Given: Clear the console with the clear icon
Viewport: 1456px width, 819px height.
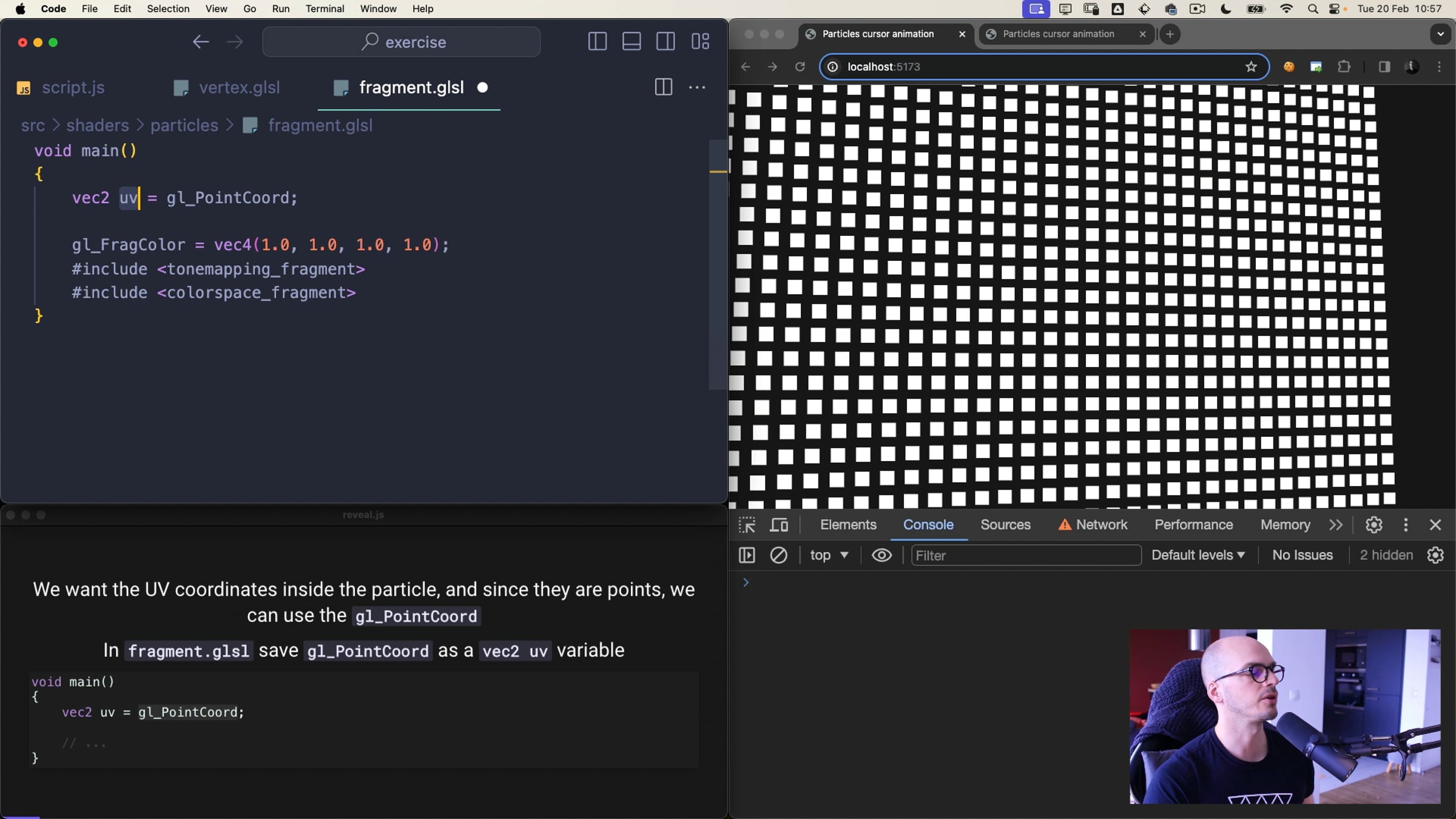Looking at the screenshot, I should click(x=778, y=555).
